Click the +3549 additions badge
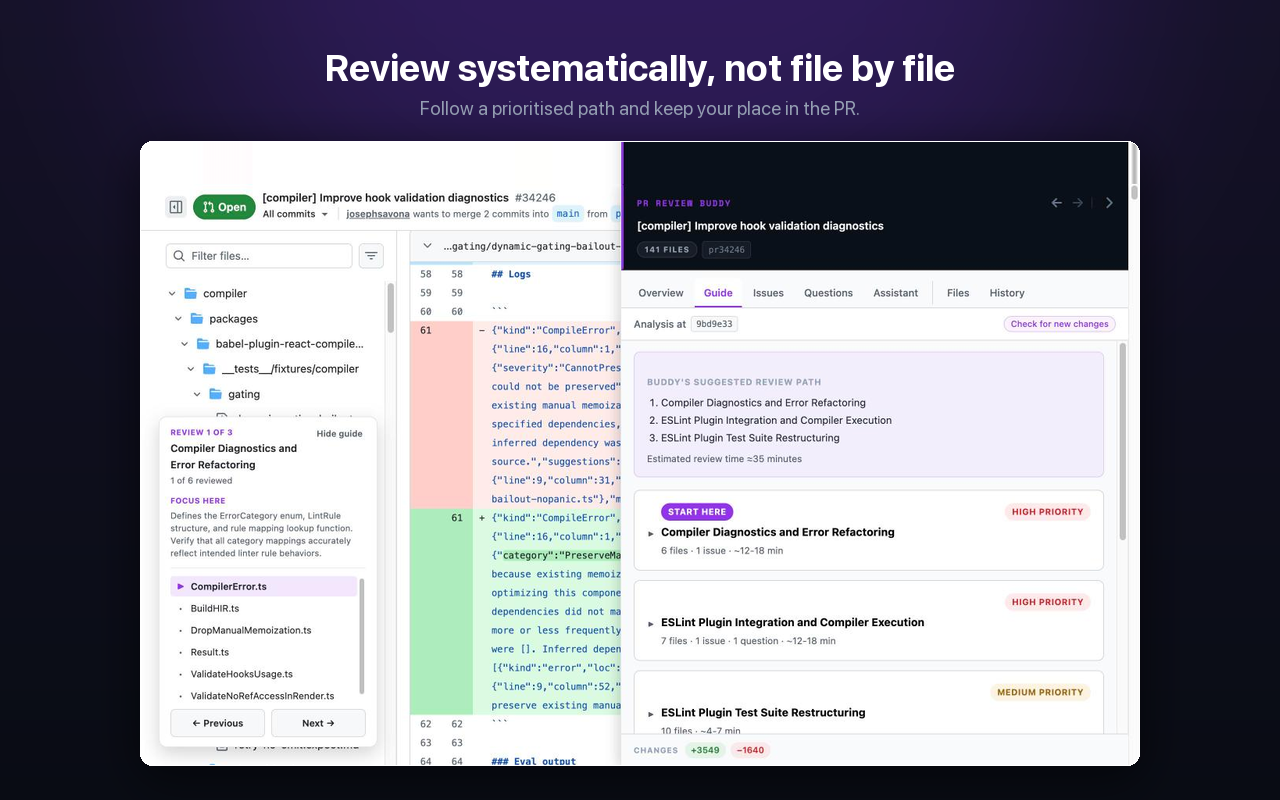The image size is (1280, 800). pyautogui.click(x=704, y=750)
